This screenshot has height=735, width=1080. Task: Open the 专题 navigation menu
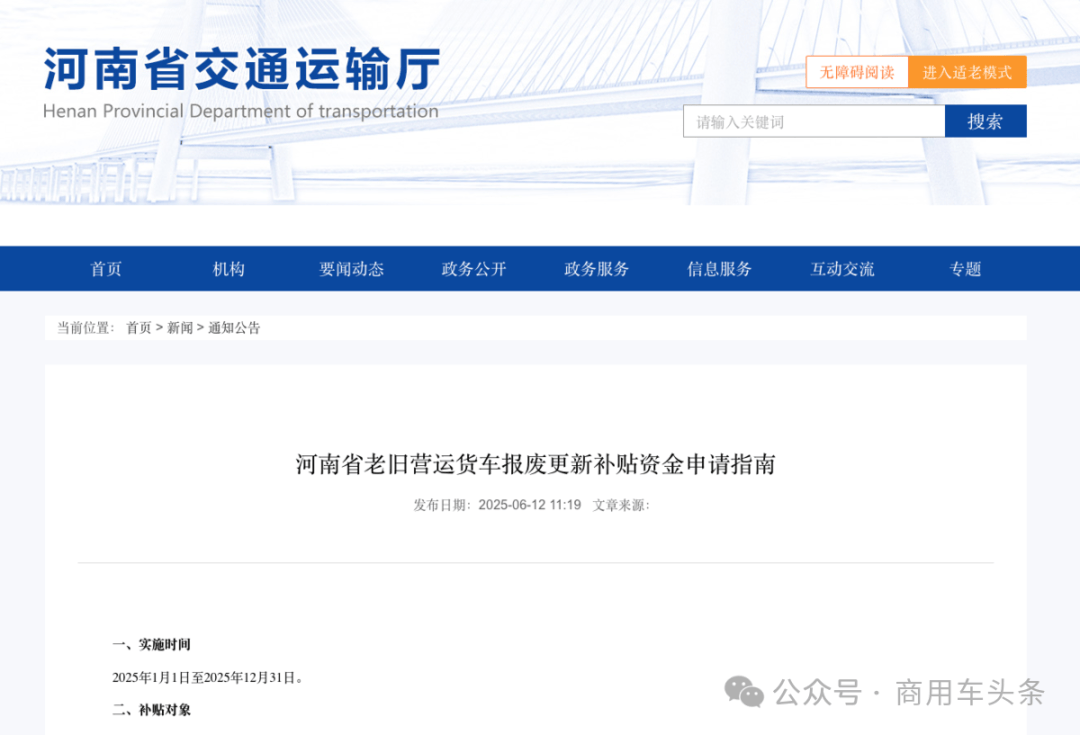pos(965,269)
